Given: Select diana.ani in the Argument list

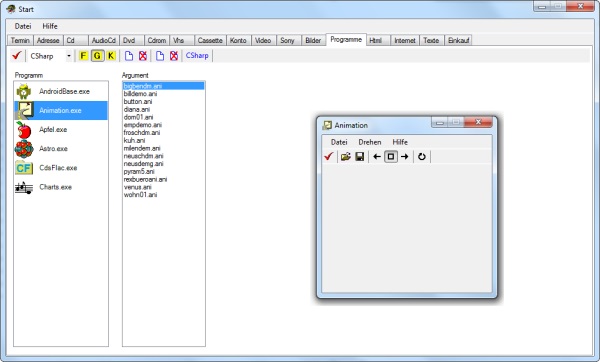Looking at the screenshot, I should 163,109.
